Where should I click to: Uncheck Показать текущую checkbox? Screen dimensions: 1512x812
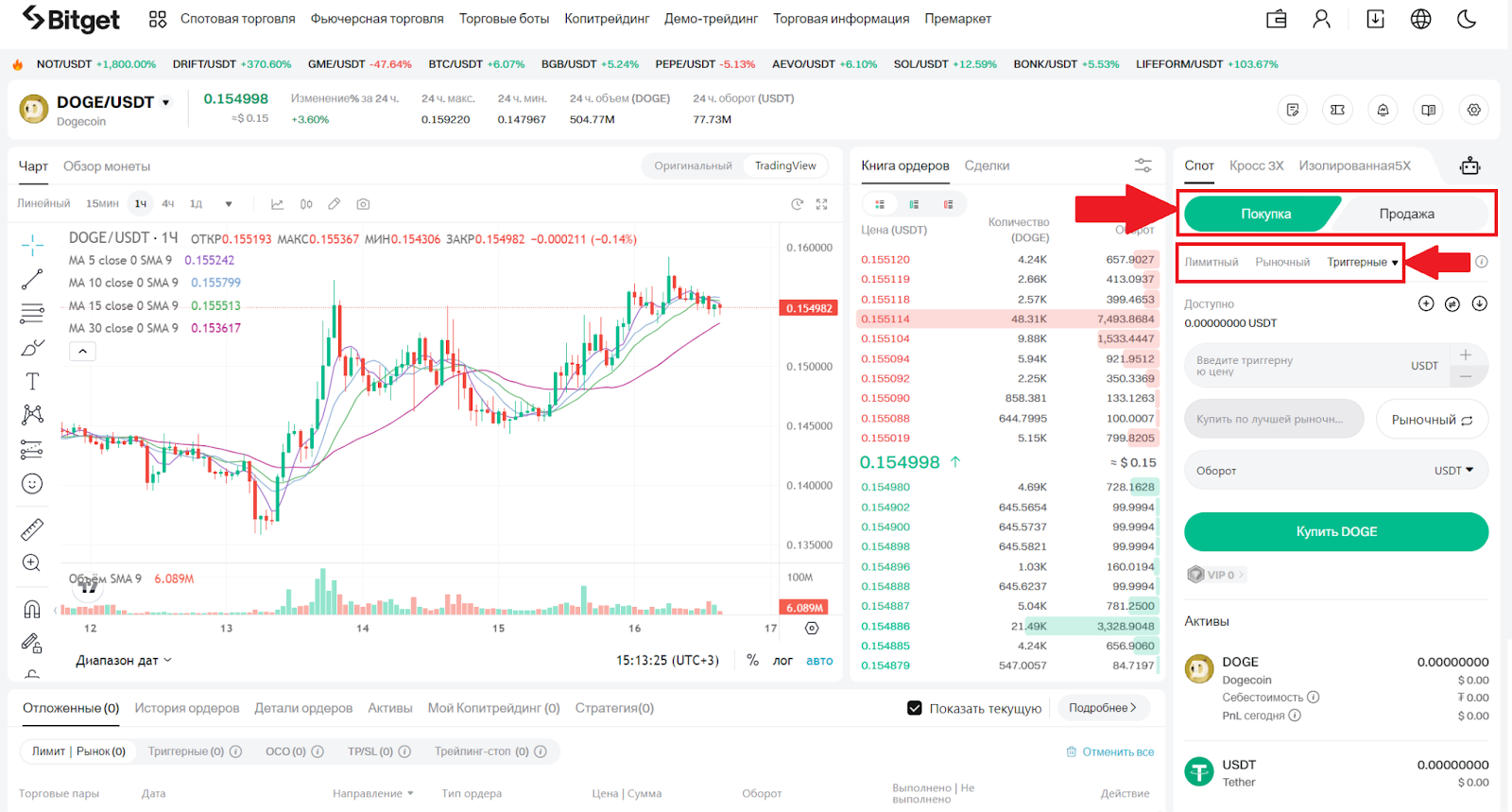(914, 708)
